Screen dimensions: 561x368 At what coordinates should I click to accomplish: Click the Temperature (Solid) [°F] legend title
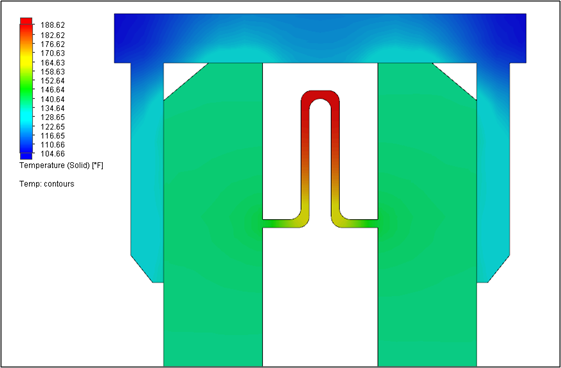tap(61, 165)
